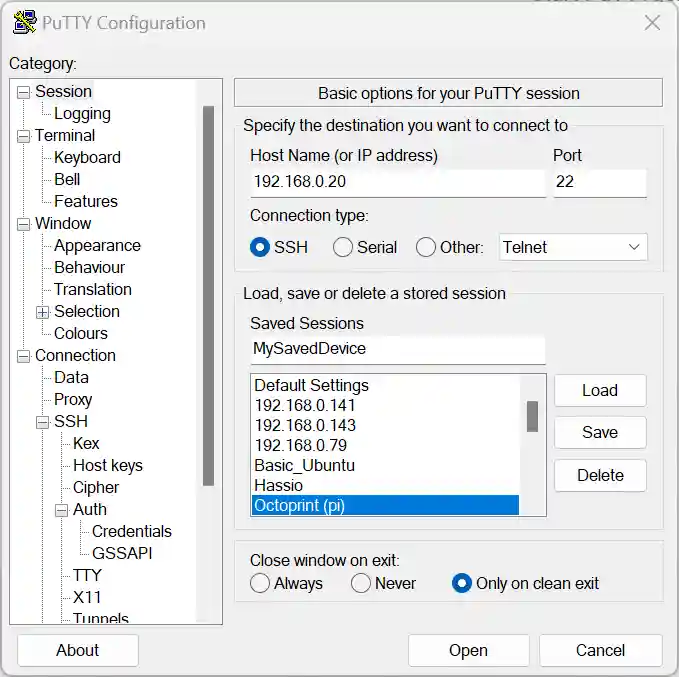Select the Hassio saved session
The width and height of the screenshot is (679, 677).
385,485
